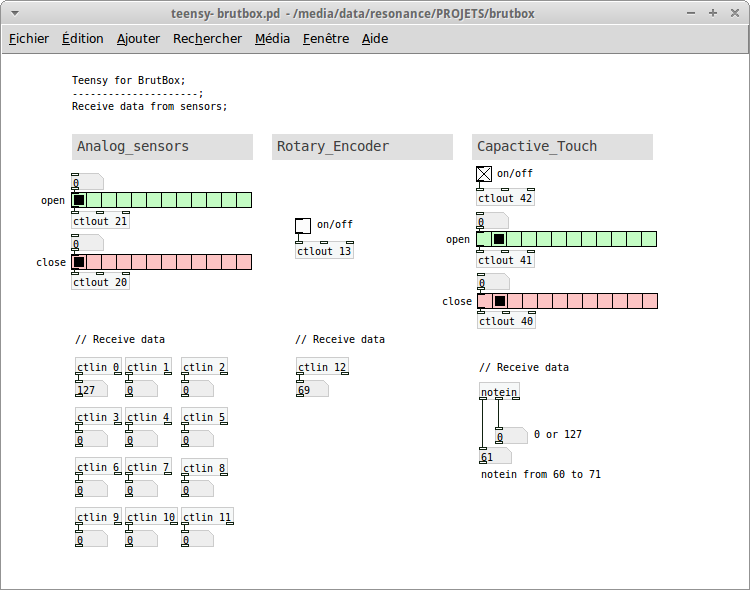750x590 pixels.
Task: Click 'Teensy for BrutBox;' comment
Action: (129, 80)
